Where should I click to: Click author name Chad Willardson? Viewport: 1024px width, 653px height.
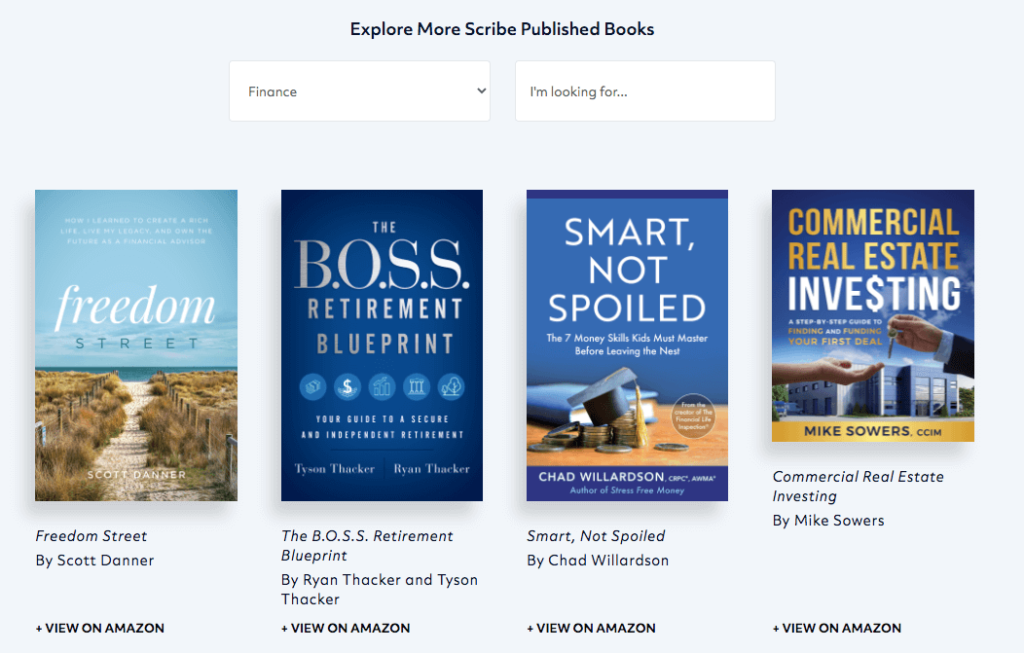597,560
